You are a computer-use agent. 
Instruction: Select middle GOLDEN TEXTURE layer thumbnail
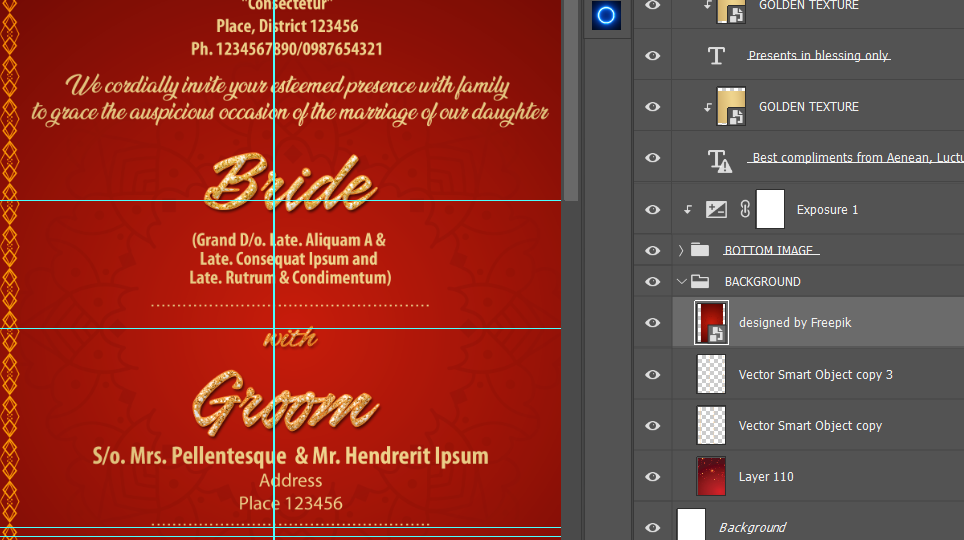[x=731, y=106]
